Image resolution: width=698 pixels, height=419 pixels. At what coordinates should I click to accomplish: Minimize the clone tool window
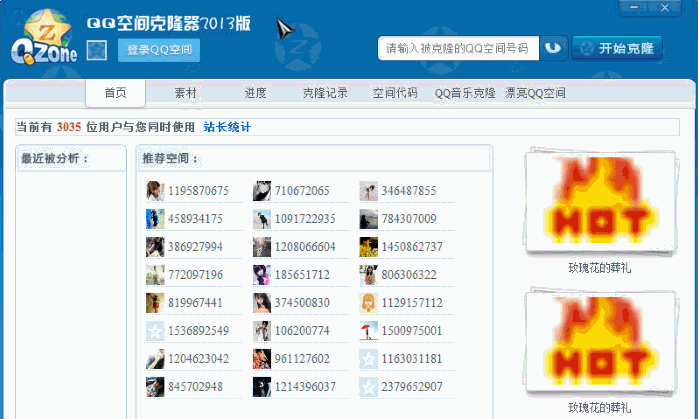pos(634,8)
